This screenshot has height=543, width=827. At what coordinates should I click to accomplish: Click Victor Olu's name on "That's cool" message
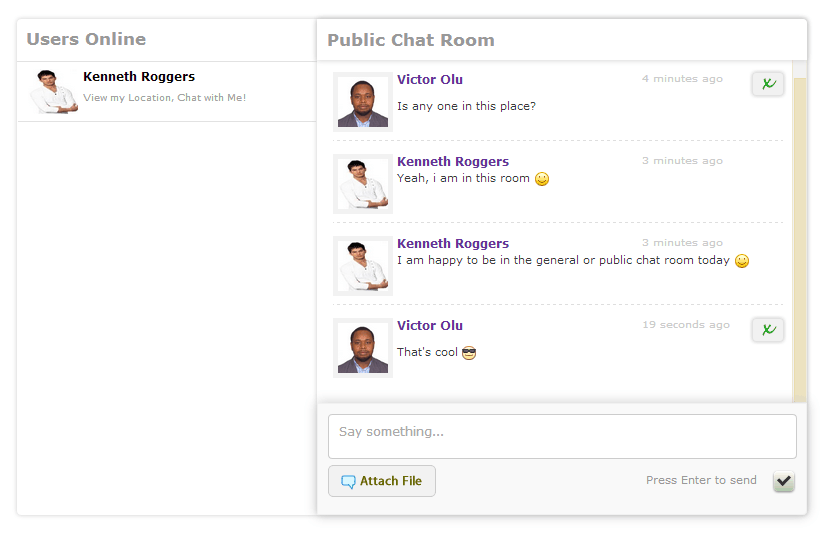430,326
